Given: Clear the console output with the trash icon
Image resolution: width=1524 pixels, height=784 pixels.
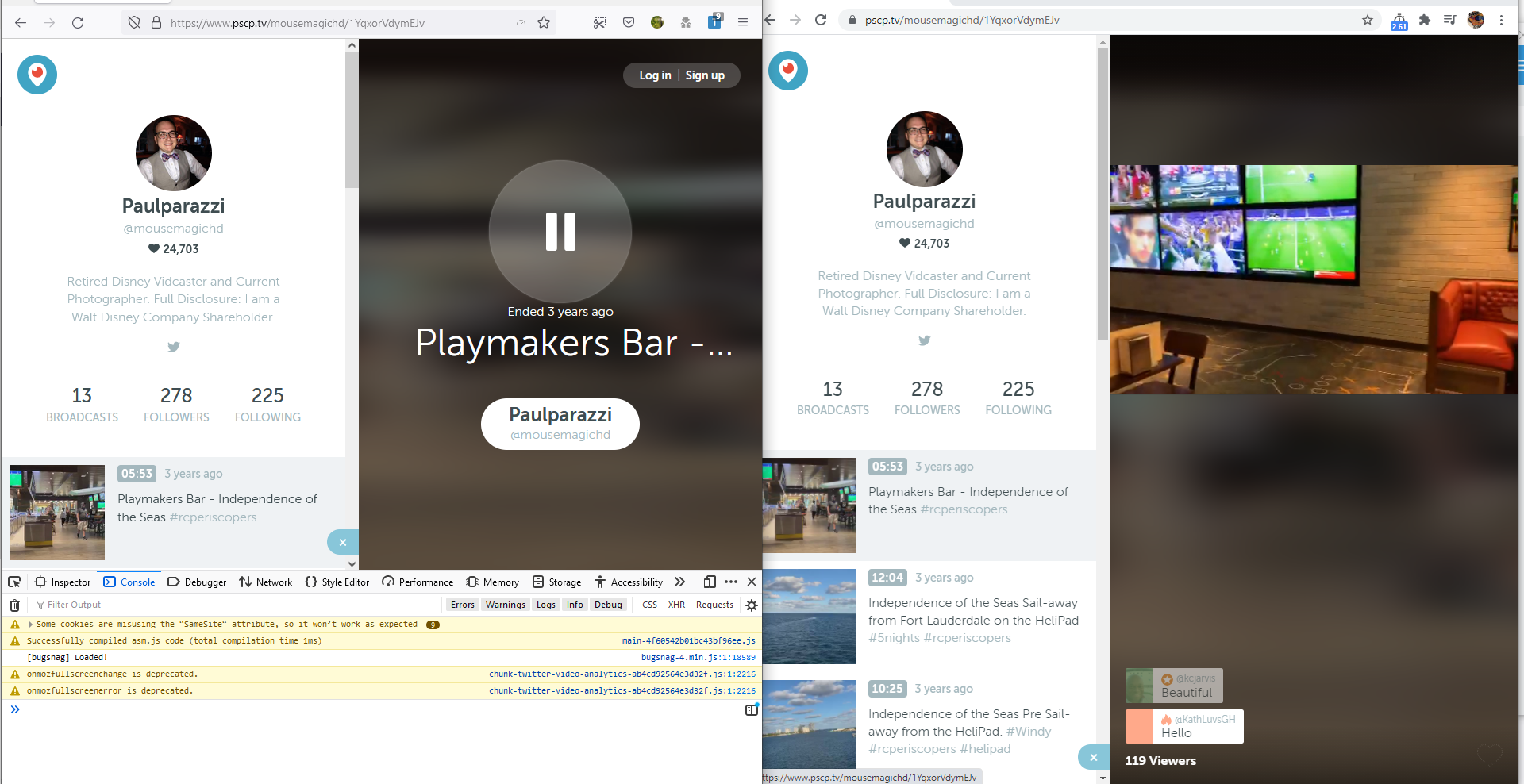Looking at the screenshot, I should click(14, 605).
